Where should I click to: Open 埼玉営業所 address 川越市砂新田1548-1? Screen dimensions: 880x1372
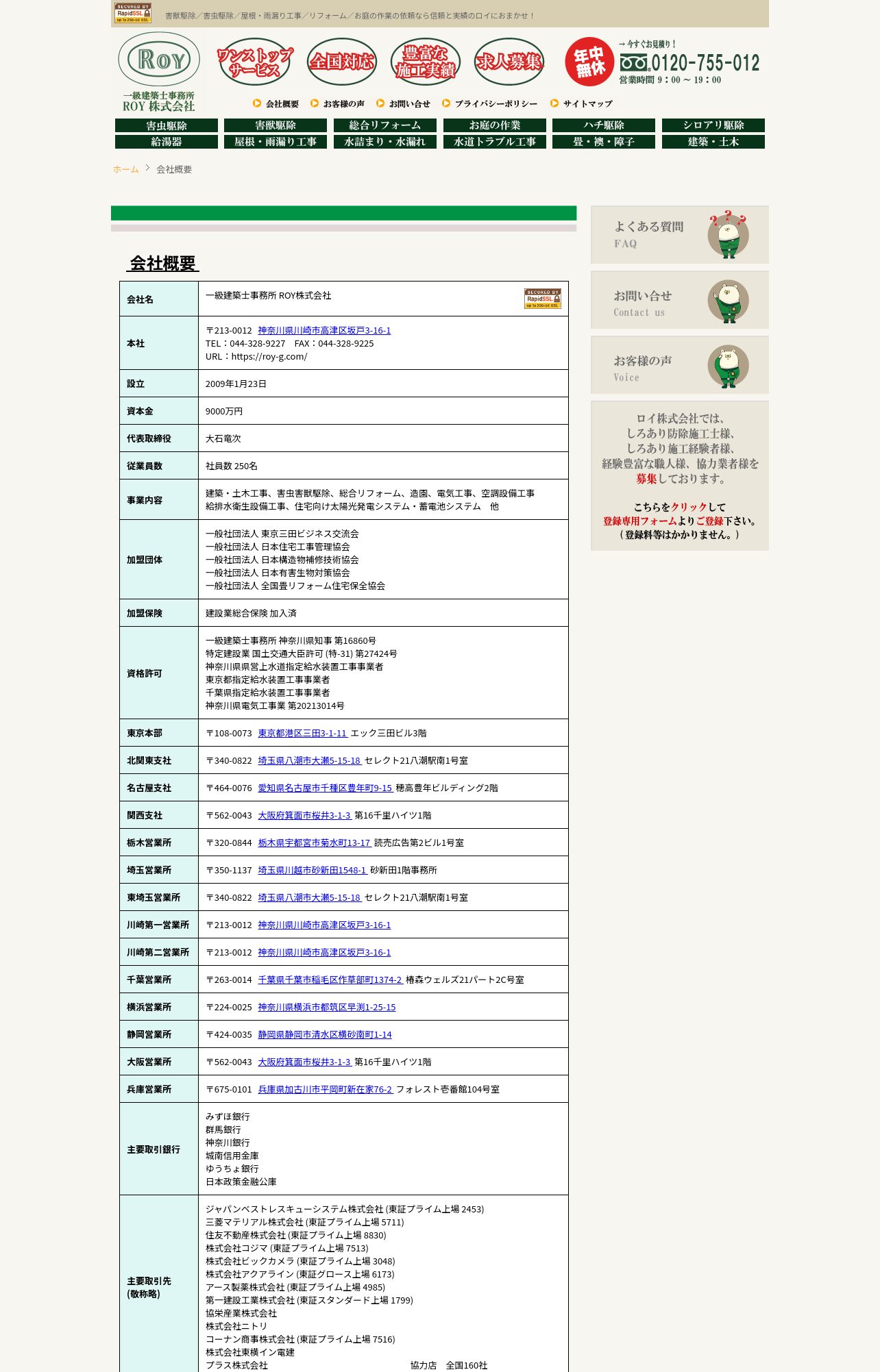pyautogui.click(x=312, y=870)
